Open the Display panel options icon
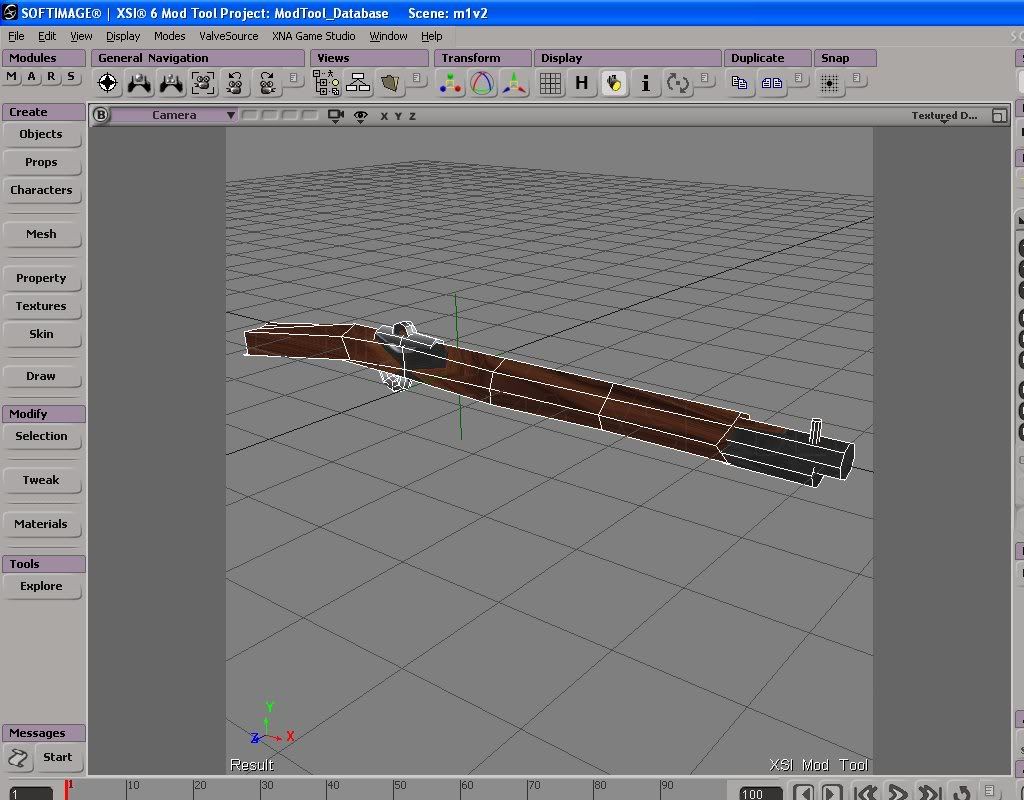This screenshot has width=1024, height=800. [705, 78]
